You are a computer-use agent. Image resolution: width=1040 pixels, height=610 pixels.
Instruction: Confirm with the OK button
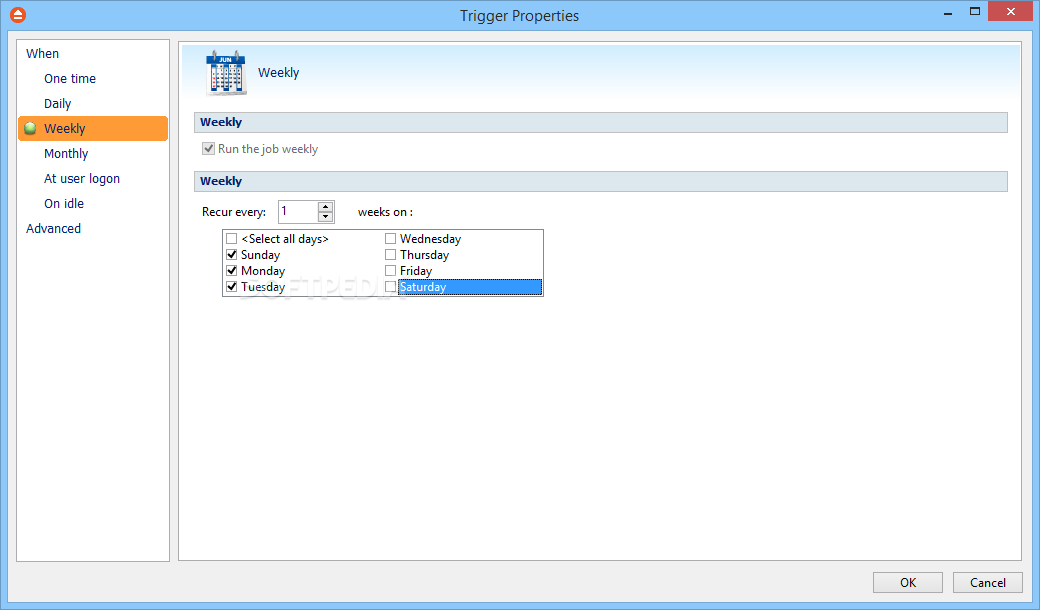(x=907, y=582)
